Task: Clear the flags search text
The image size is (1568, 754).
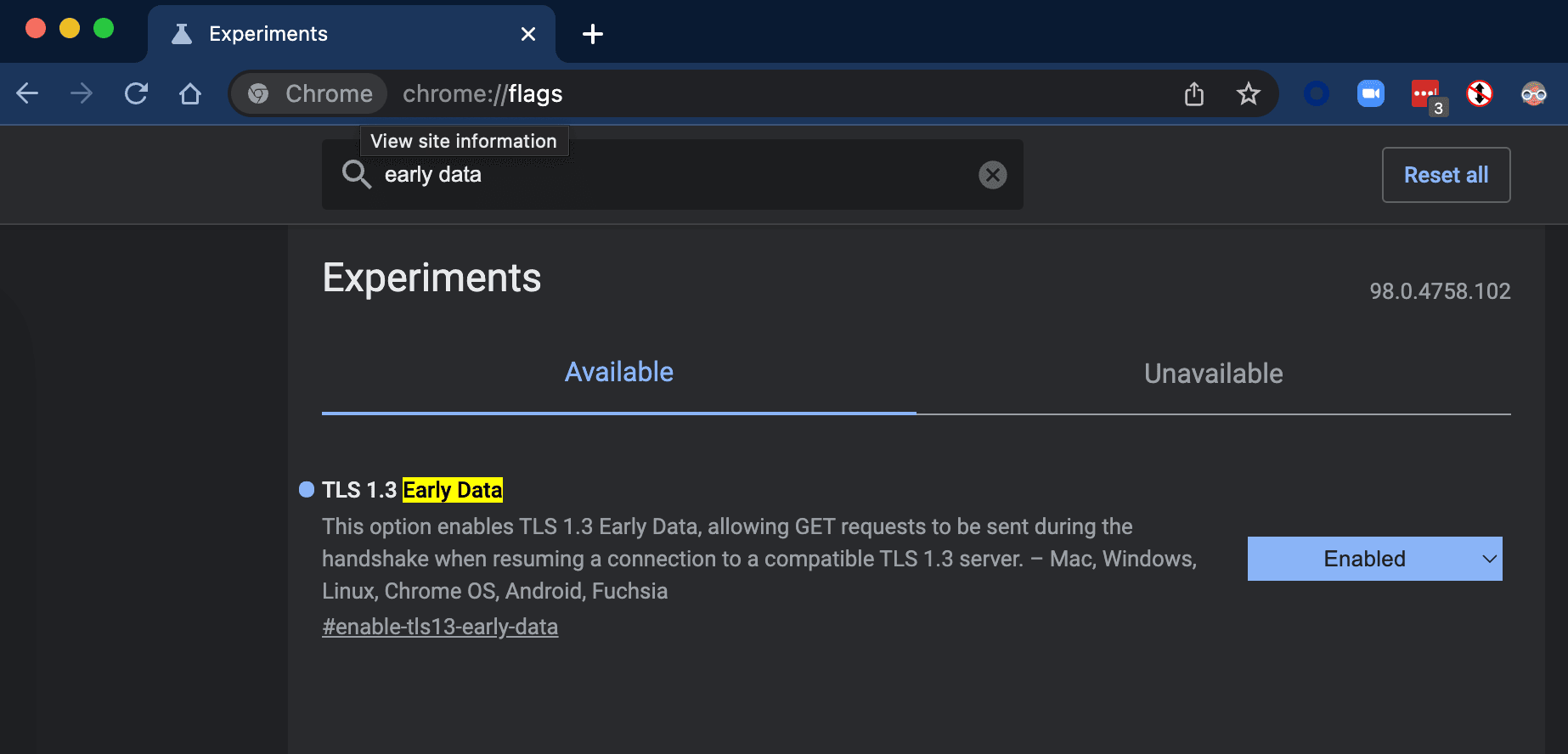Action: pos(992,175)
